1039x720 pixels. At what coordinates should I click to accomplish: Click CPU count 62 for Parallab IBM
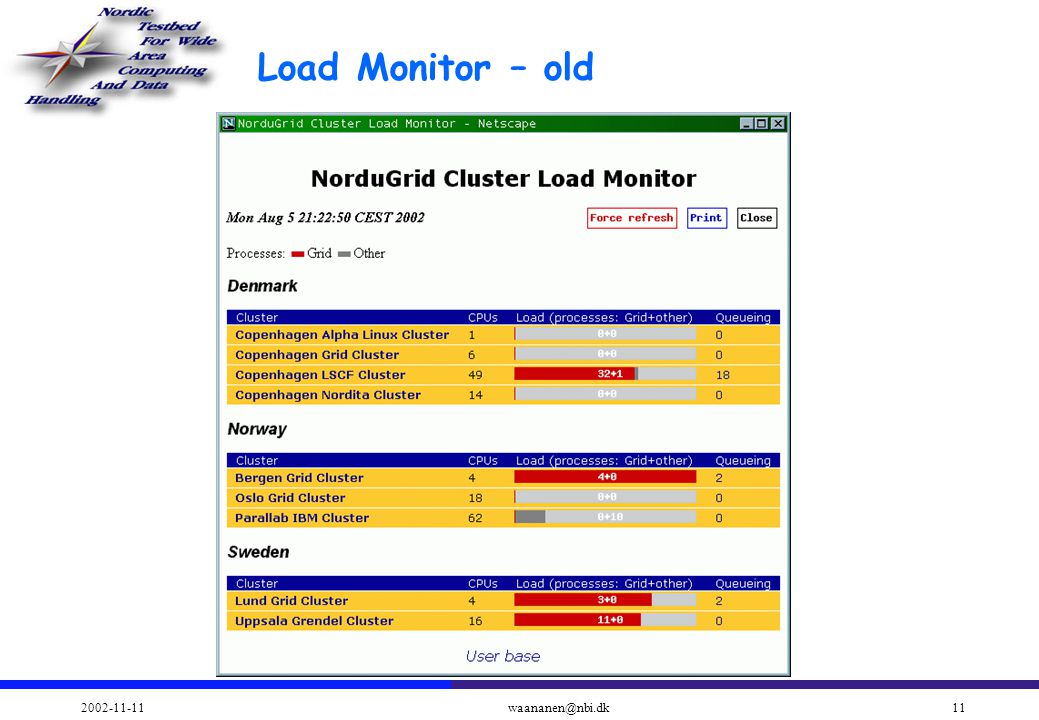click(475, 518)
